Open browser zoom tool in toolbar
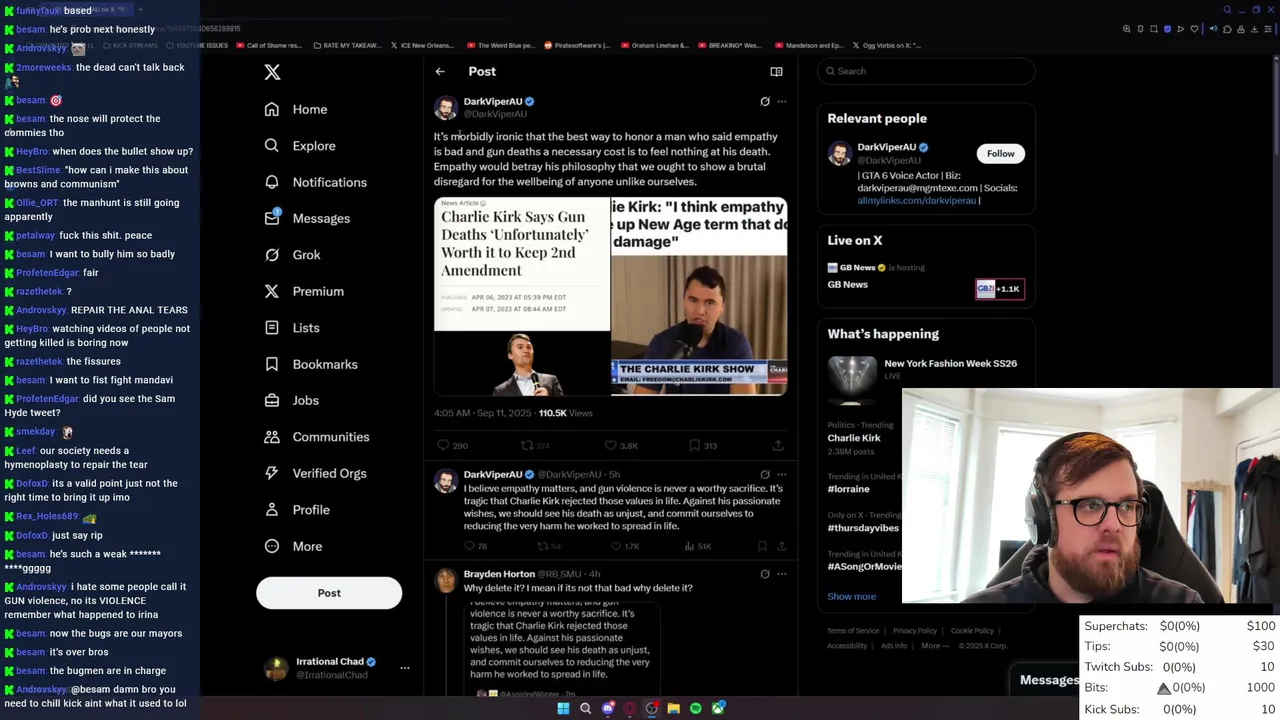Screen dimensions: 1280x720 [1127, 29]
